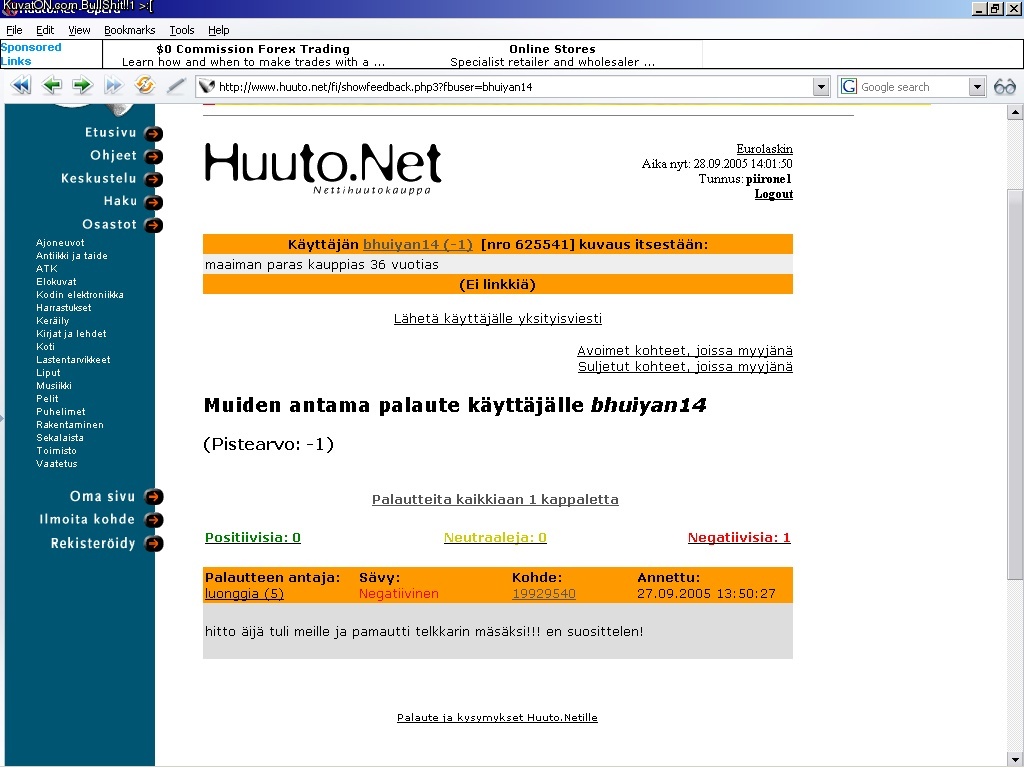1024x768 pixels.
Task: Click the Rewind navigation button
Action: coord(20,87)
